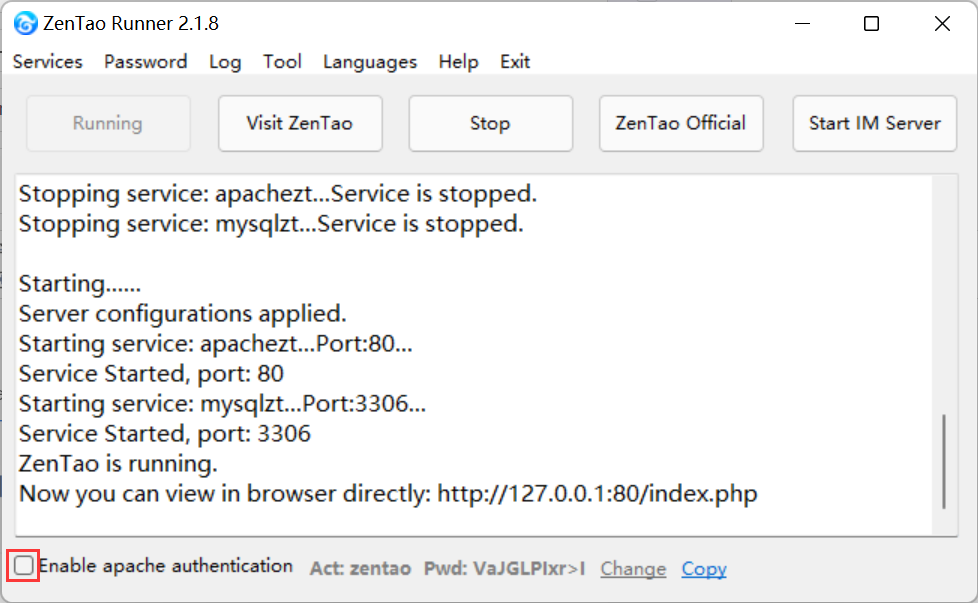
Task: Enable apache authentication checkbox
Action: tap(24, 566)
